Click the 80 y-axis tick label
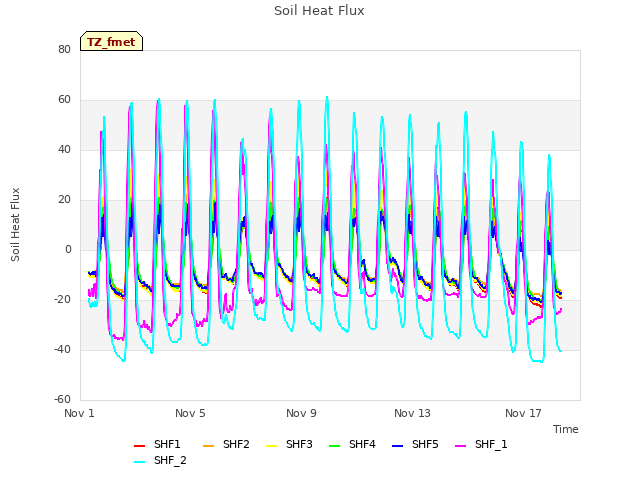Screen dimensions: 640x480 (64, 49)
